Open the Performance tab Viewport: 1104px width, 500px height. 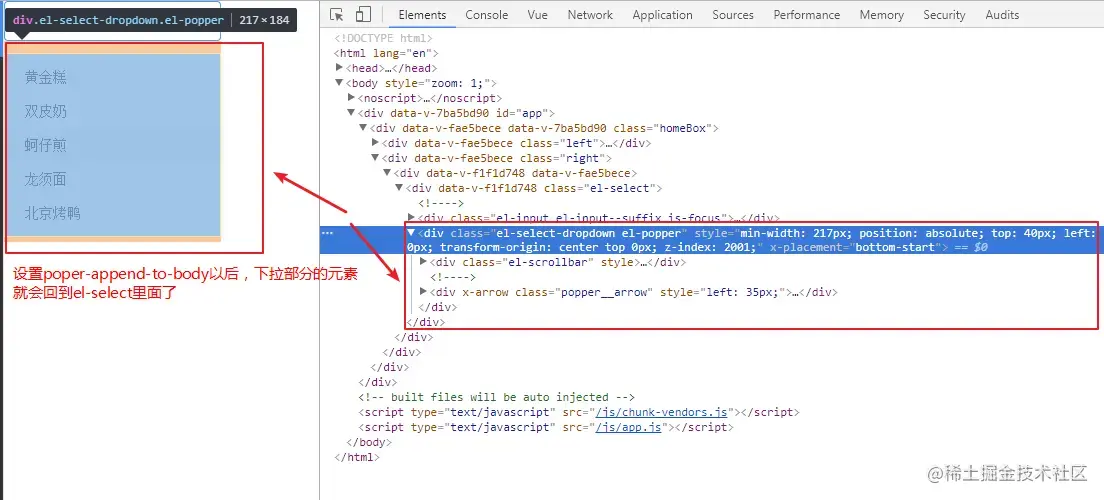click(x=807, y=15)
